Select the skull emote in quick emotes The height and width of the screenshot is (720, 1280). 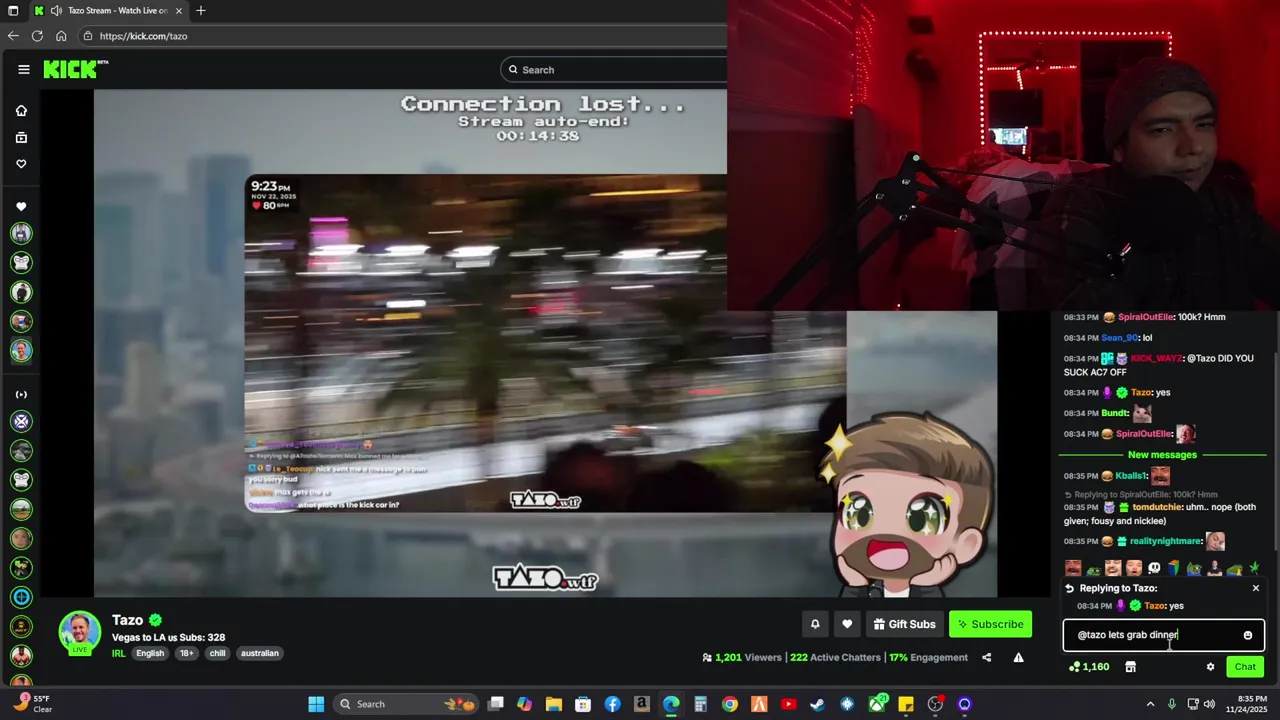point(1154,568)
